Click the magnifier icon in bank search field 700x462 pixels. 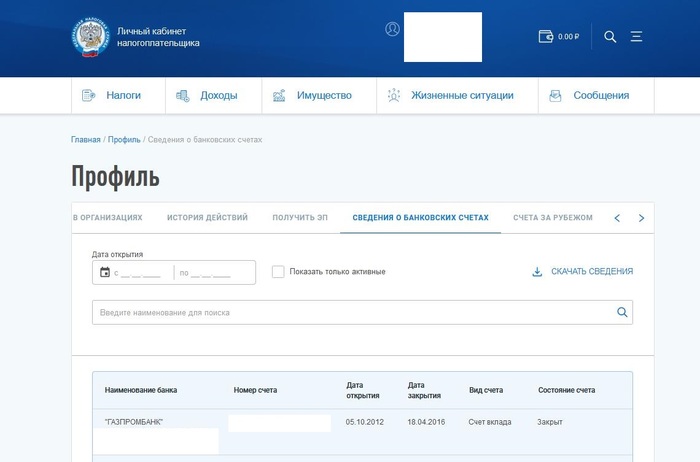[622, 312]
